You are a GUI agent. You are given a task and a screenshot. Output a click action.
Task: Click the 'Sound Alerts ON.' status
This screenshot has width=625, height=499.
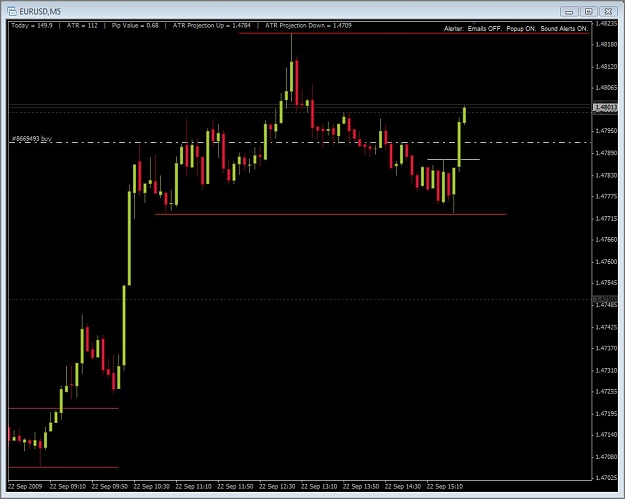click(564, 29)
